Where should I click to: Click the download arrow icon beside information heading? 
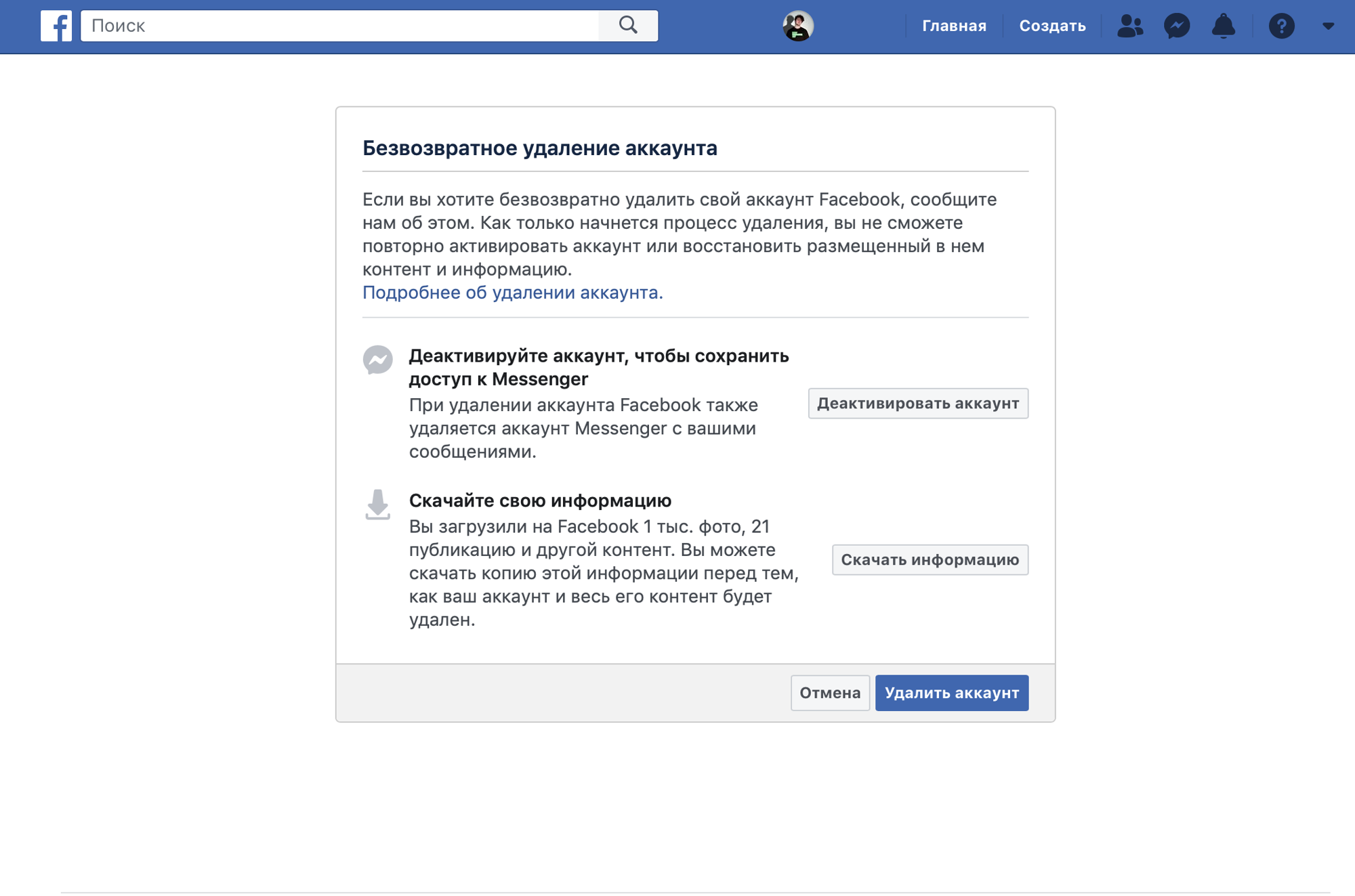pos(377,505)
